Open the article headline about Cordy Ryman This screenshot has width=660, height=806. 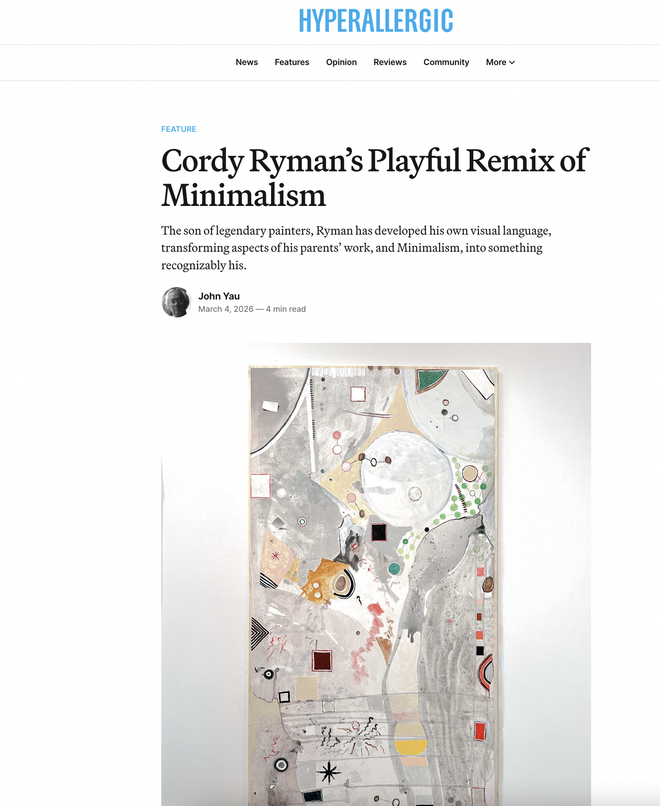(x=376, y=176)
